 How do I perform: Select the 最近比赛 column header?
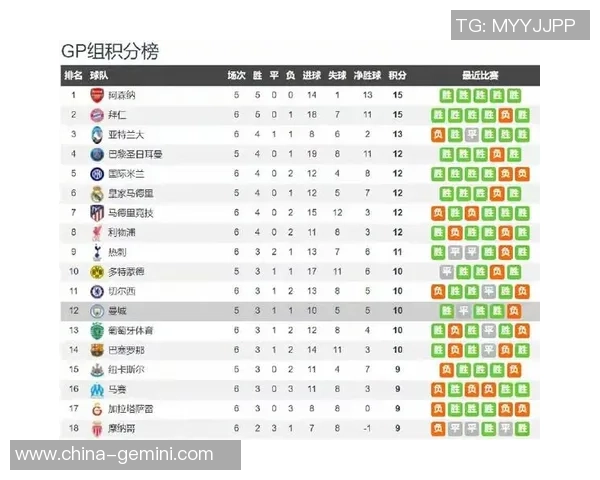click(x=481, y=75)
